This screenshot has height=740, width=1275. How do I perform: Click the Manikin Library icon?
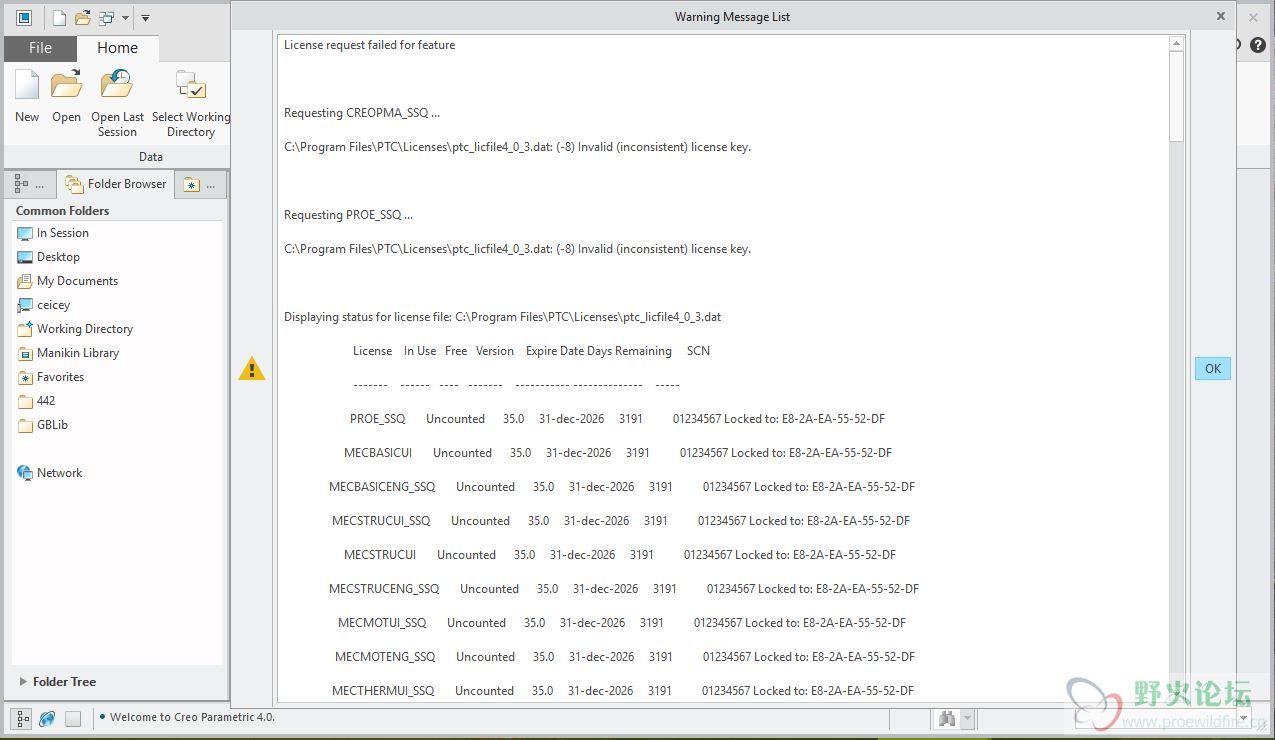(x=25, y=353)
